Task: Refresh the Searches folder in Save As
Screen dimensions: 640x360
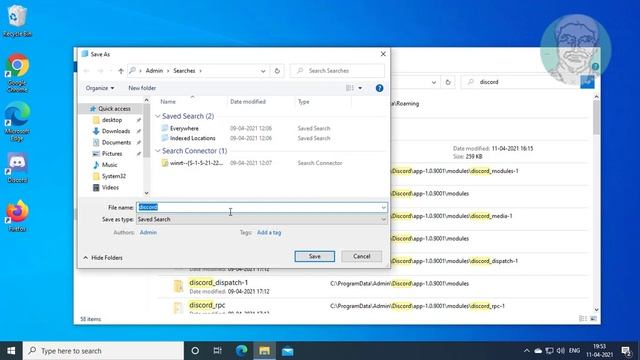Action: click(277, 71)
